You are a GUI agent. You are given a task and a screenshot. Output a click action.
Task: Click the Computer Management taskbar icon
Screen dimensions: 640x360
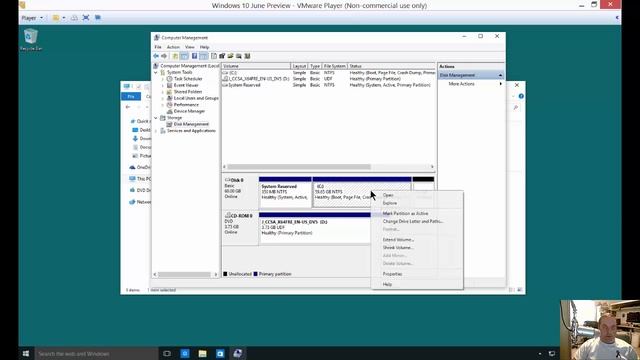(238, 353)
